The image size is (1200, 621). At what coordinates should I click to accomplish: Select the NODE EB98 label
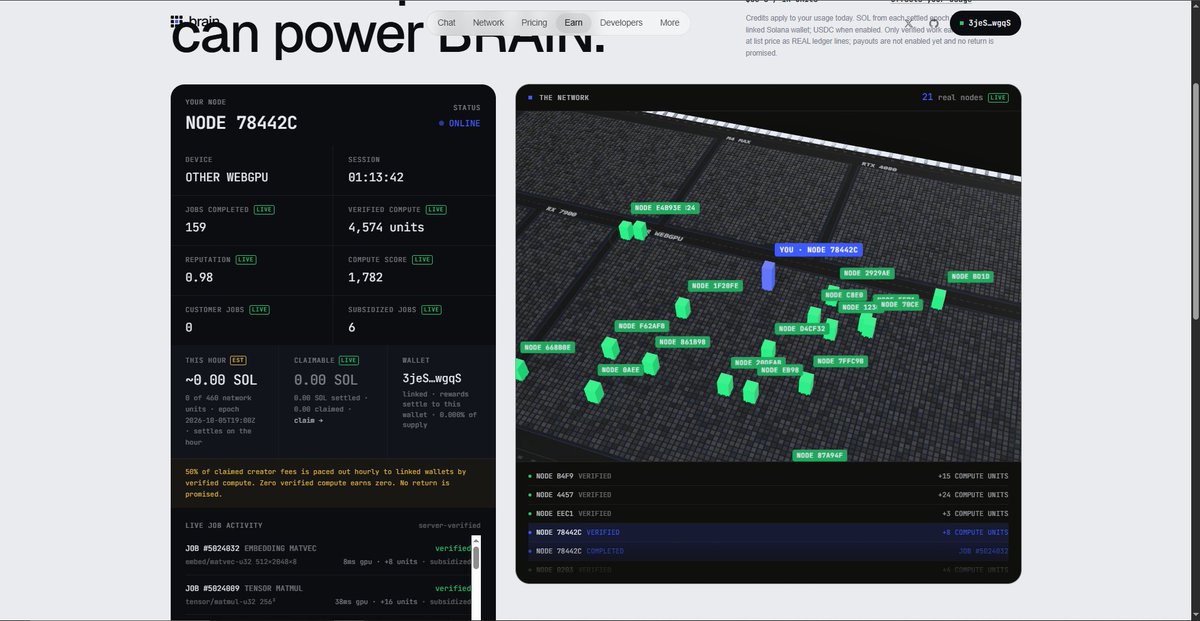[779, 370]
